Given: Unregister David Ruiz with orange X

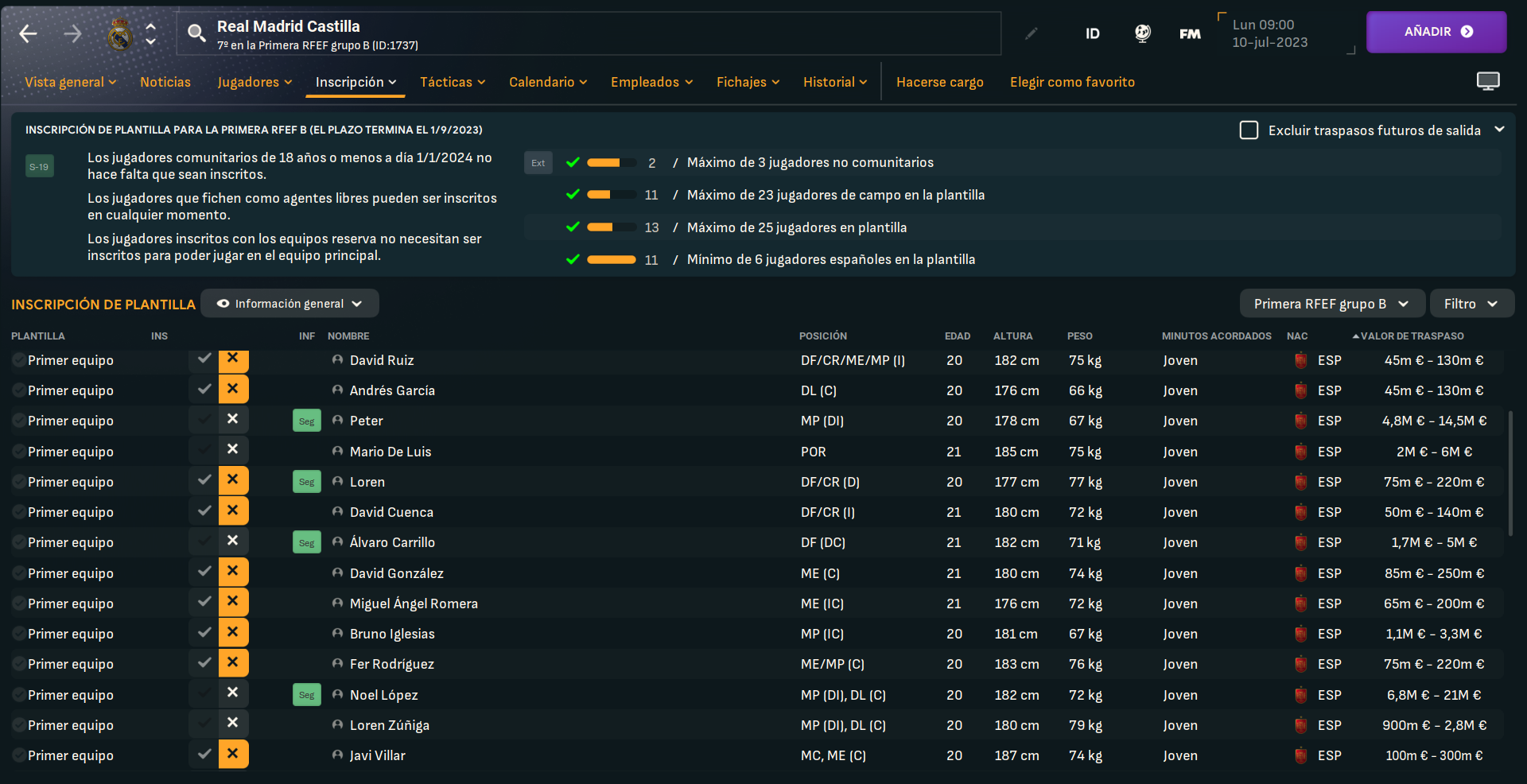Looking at the screenshot, I should click(233, 359).
